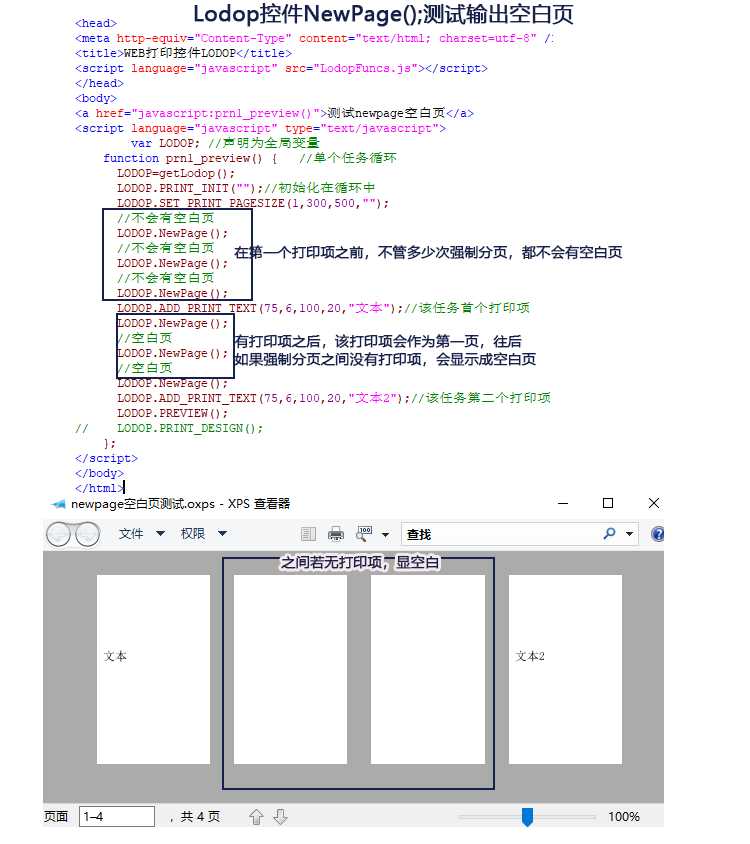
Task: Click the title tag WEB打印控件LODOP
Action: (184, 53)
